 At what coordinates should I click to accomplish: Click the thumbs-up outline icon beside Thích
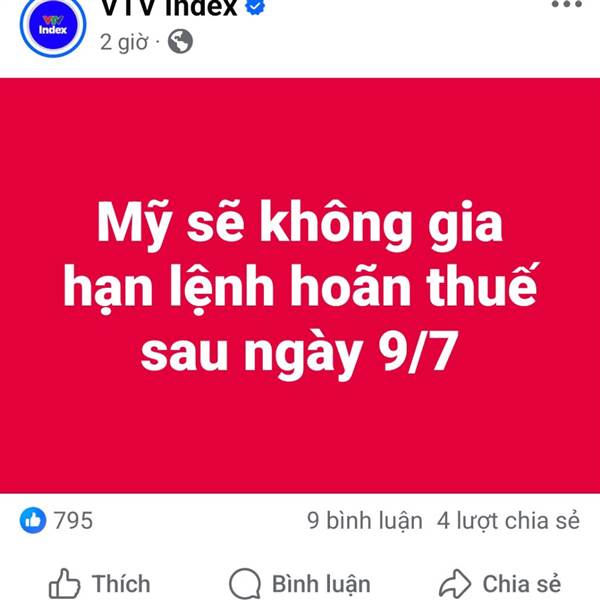tap(64, 584)
